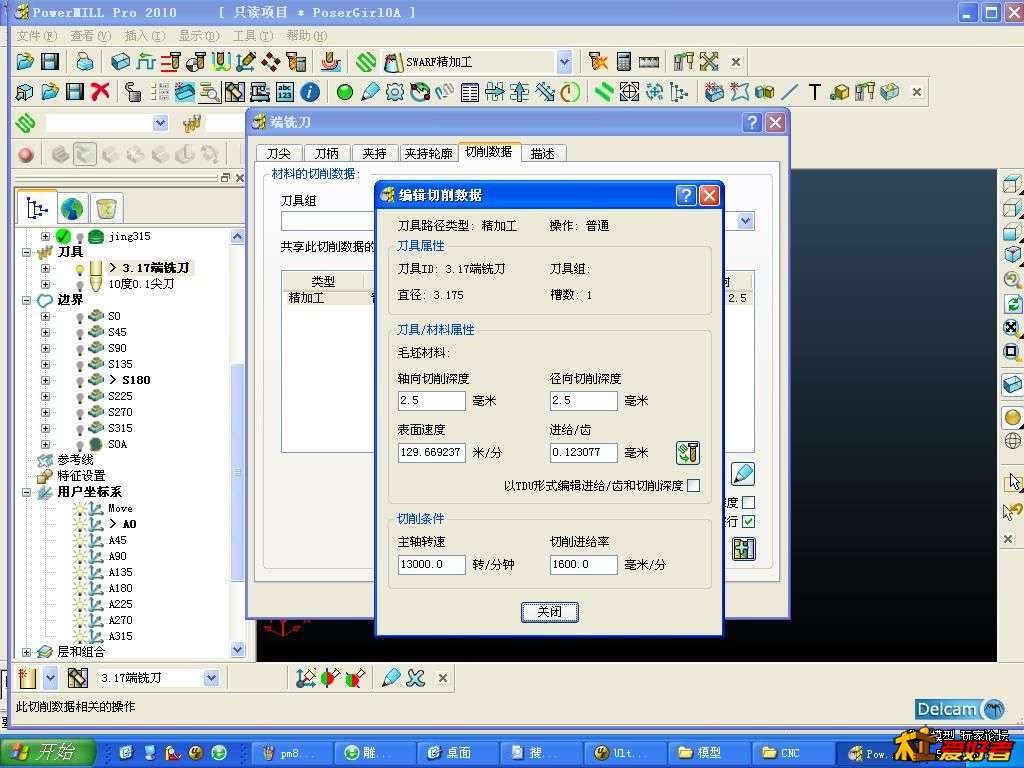Click the green stripes toolpath icon in top toolbar
Image resolution: width=1024 pixels, height=768 pixels.
coord(366,62)
